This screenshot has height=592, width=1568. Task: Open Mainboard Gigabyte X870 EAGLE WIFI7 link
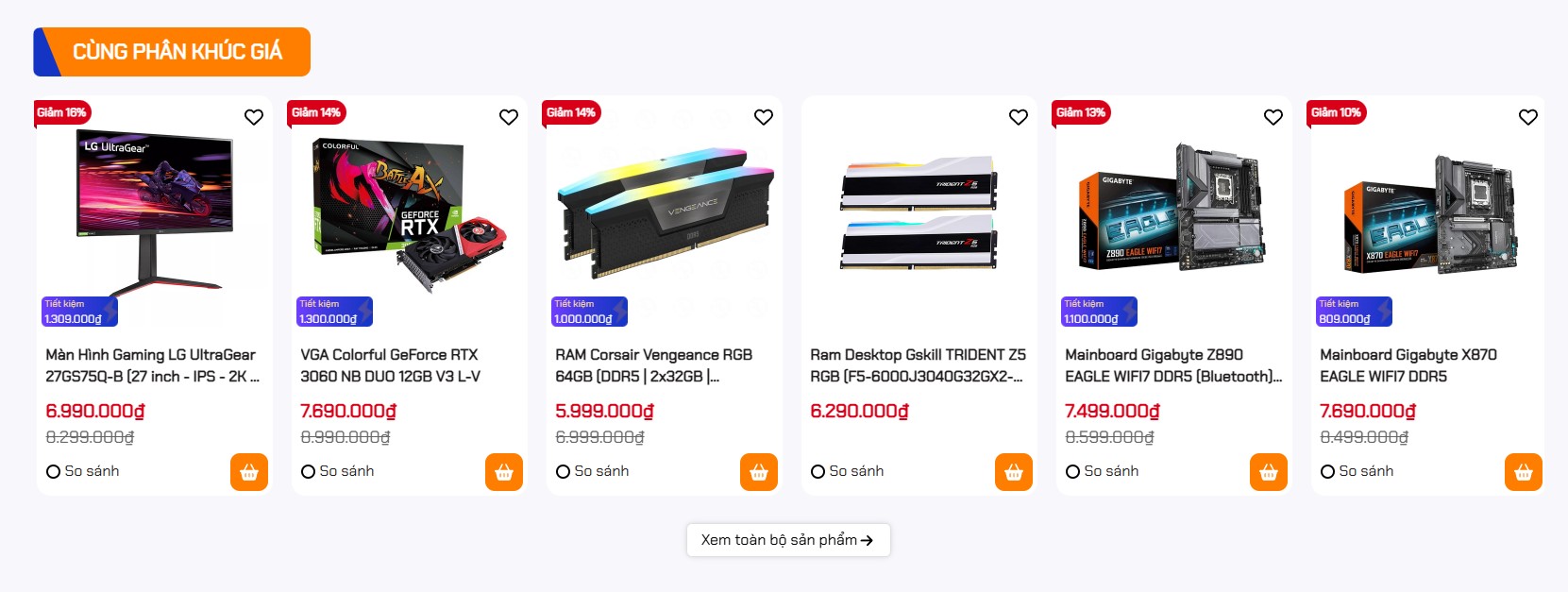(1408, 365)
